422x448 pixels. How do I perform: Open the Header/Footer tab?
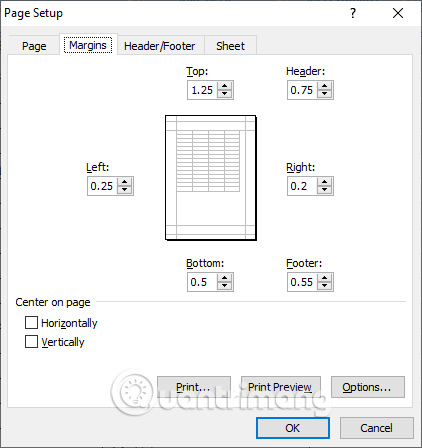point(159,46)
